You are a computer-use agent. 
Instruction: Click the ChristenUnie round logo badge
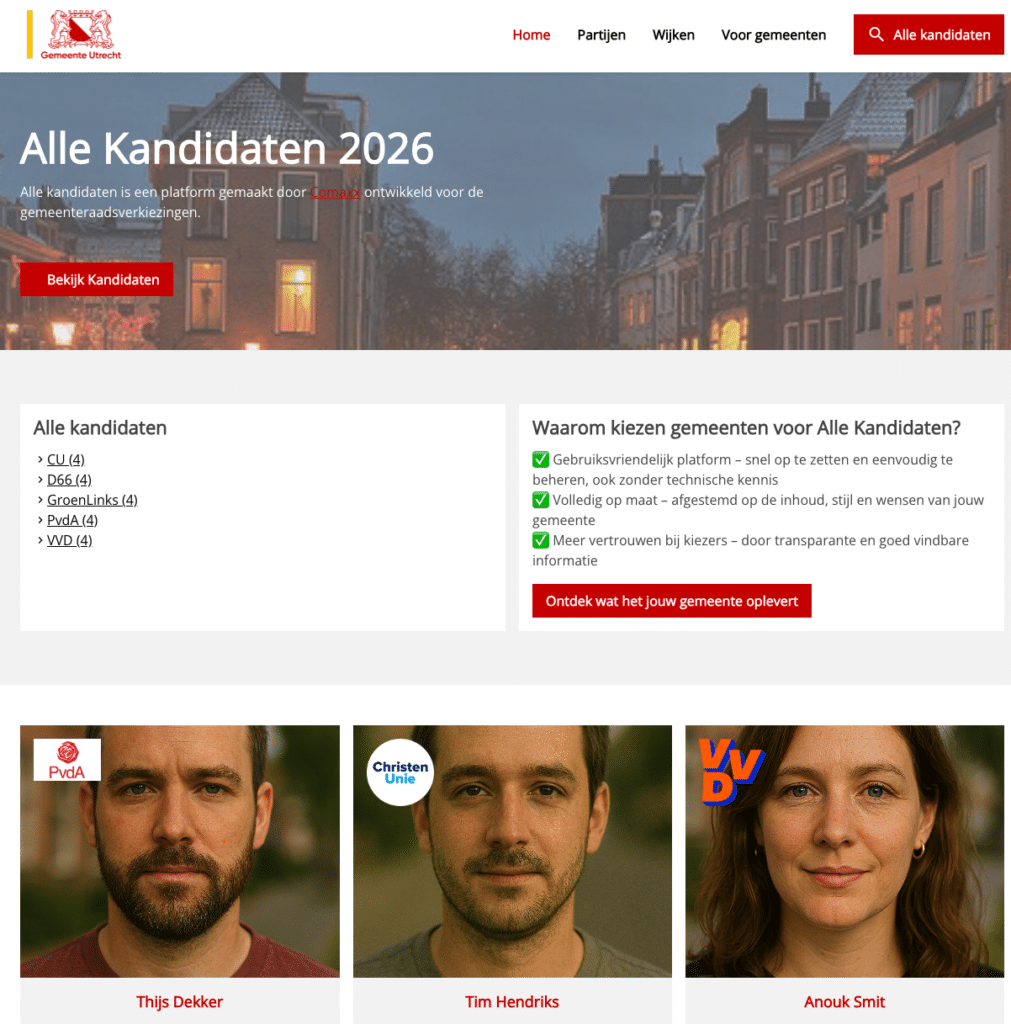pos(400,772)
